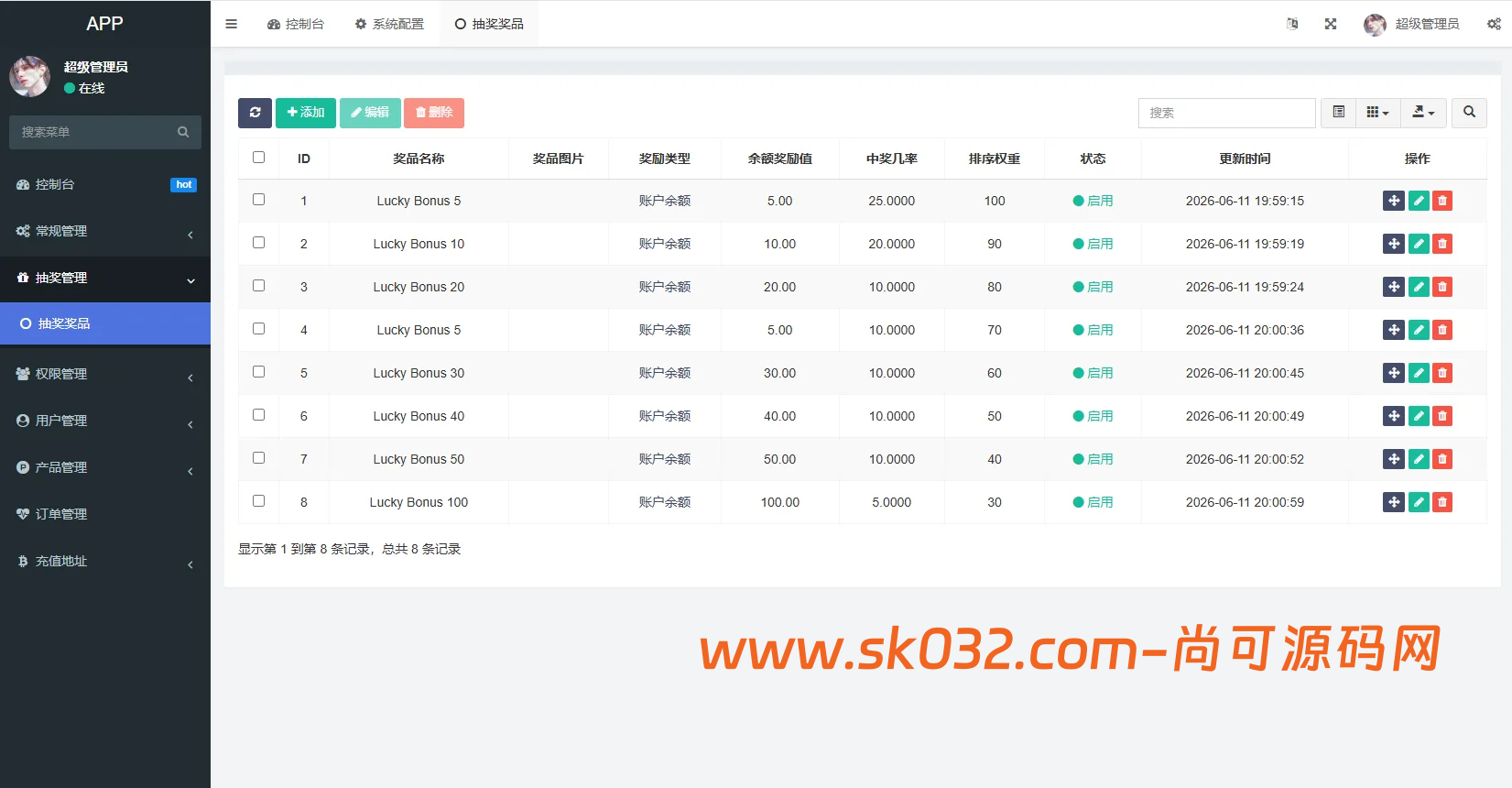
Task: Check the checkbox for row ID 4
Action: click(259, 329)
